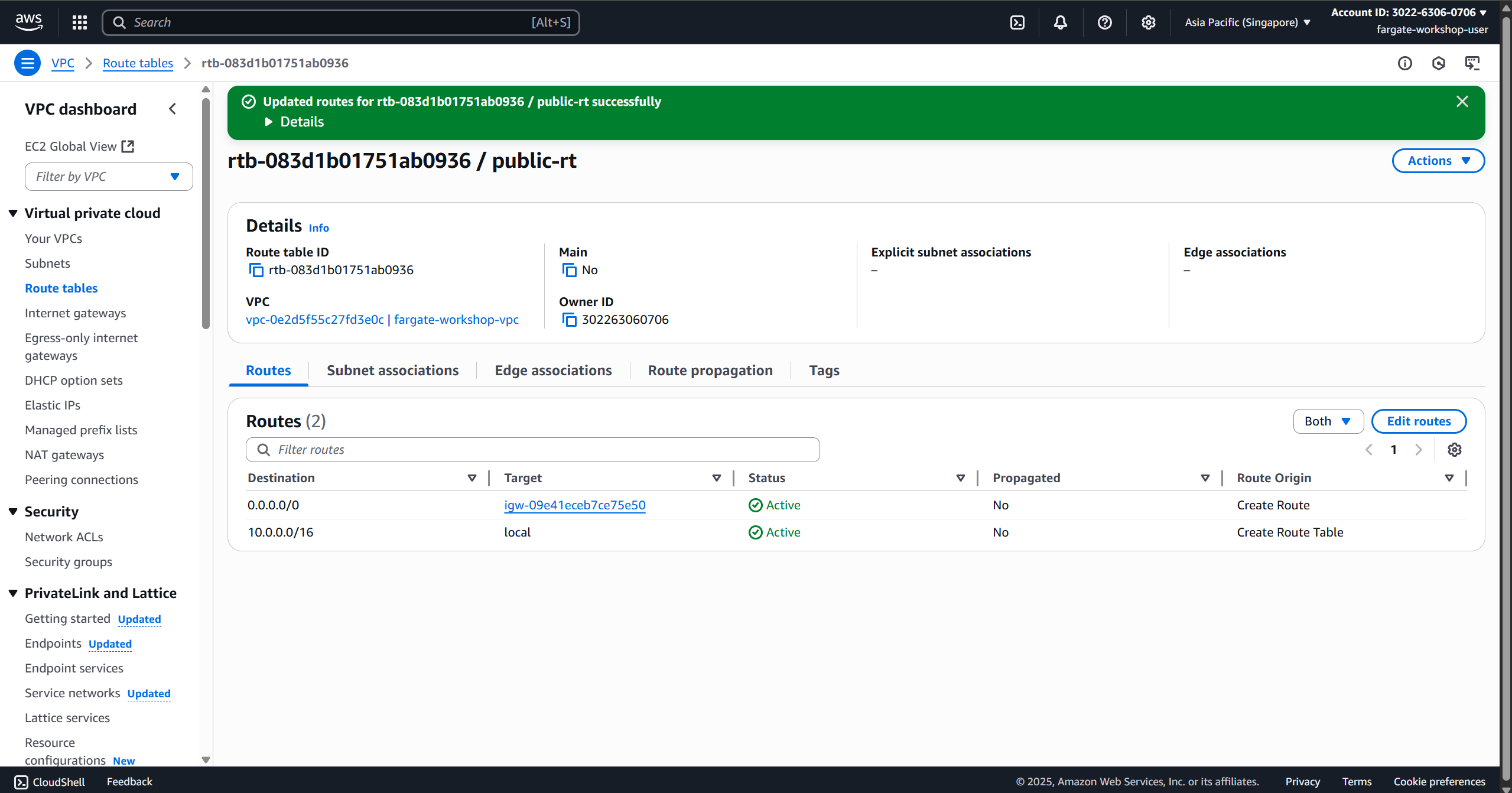Screen dimensions: 1512x793
Task: Copy the Main value No
Action: [569, 270]
